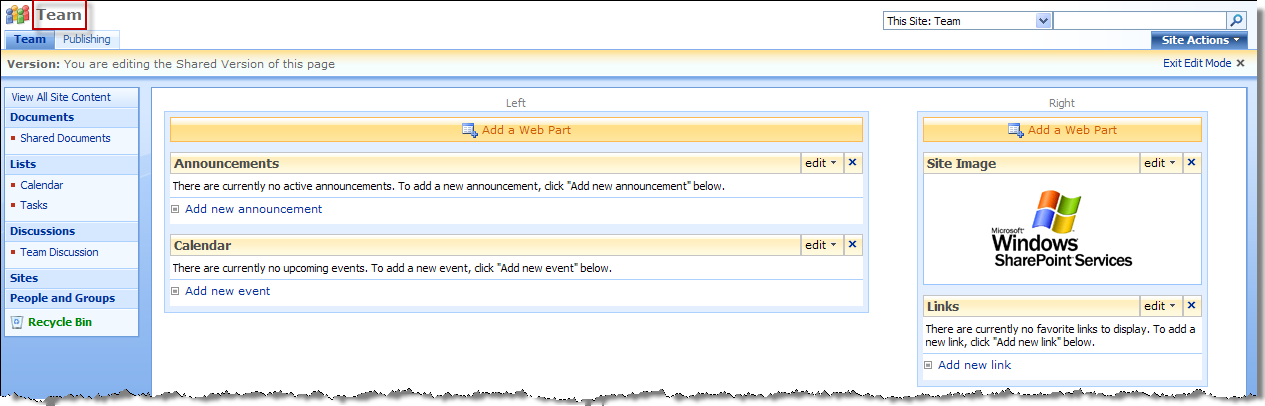Screen dimensions: 1265x406
Task: Close the Links web part
Action: [1191, 305]
